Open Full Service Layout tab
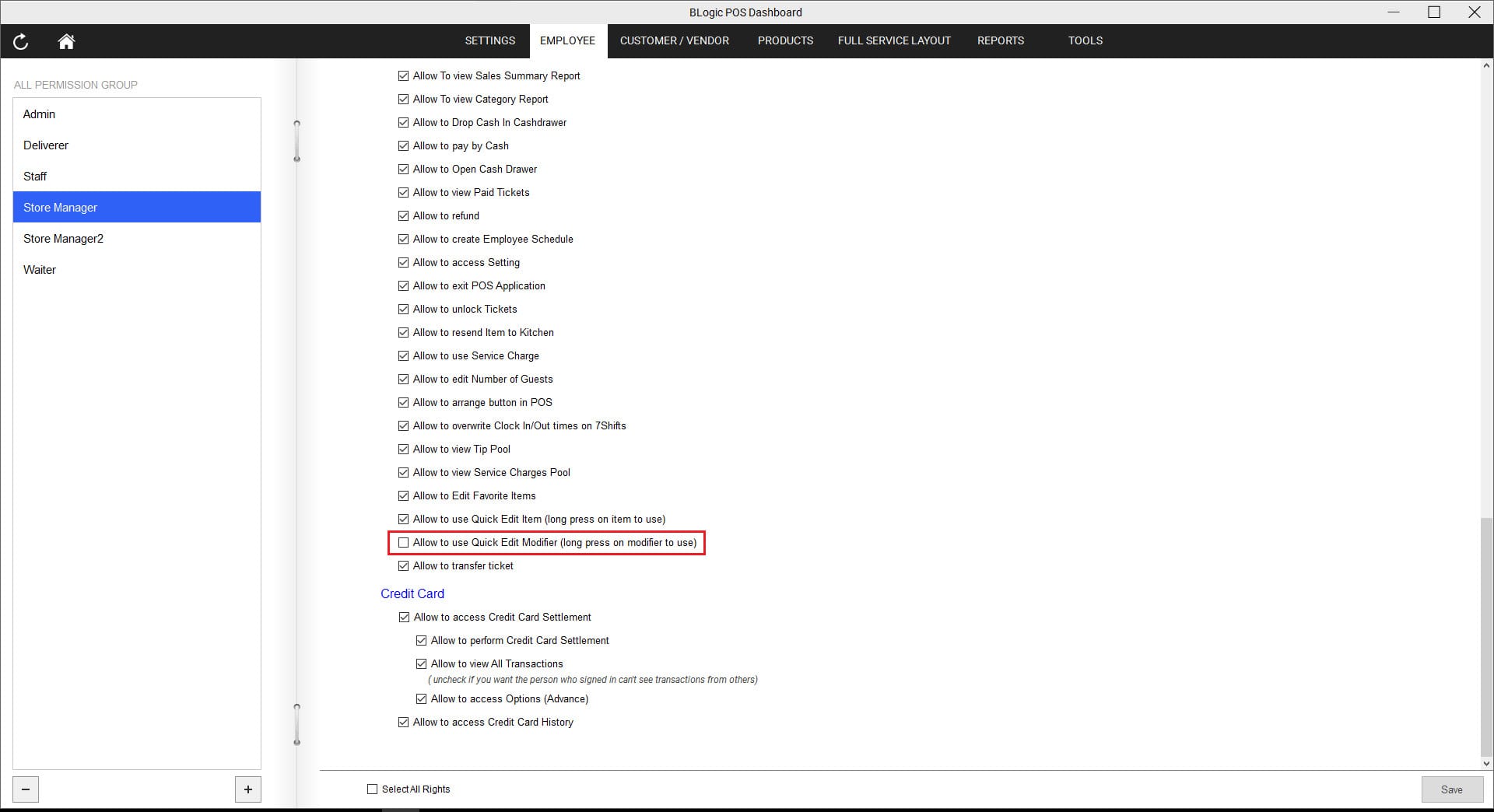The image size is (1494, 812). [894, 40]
